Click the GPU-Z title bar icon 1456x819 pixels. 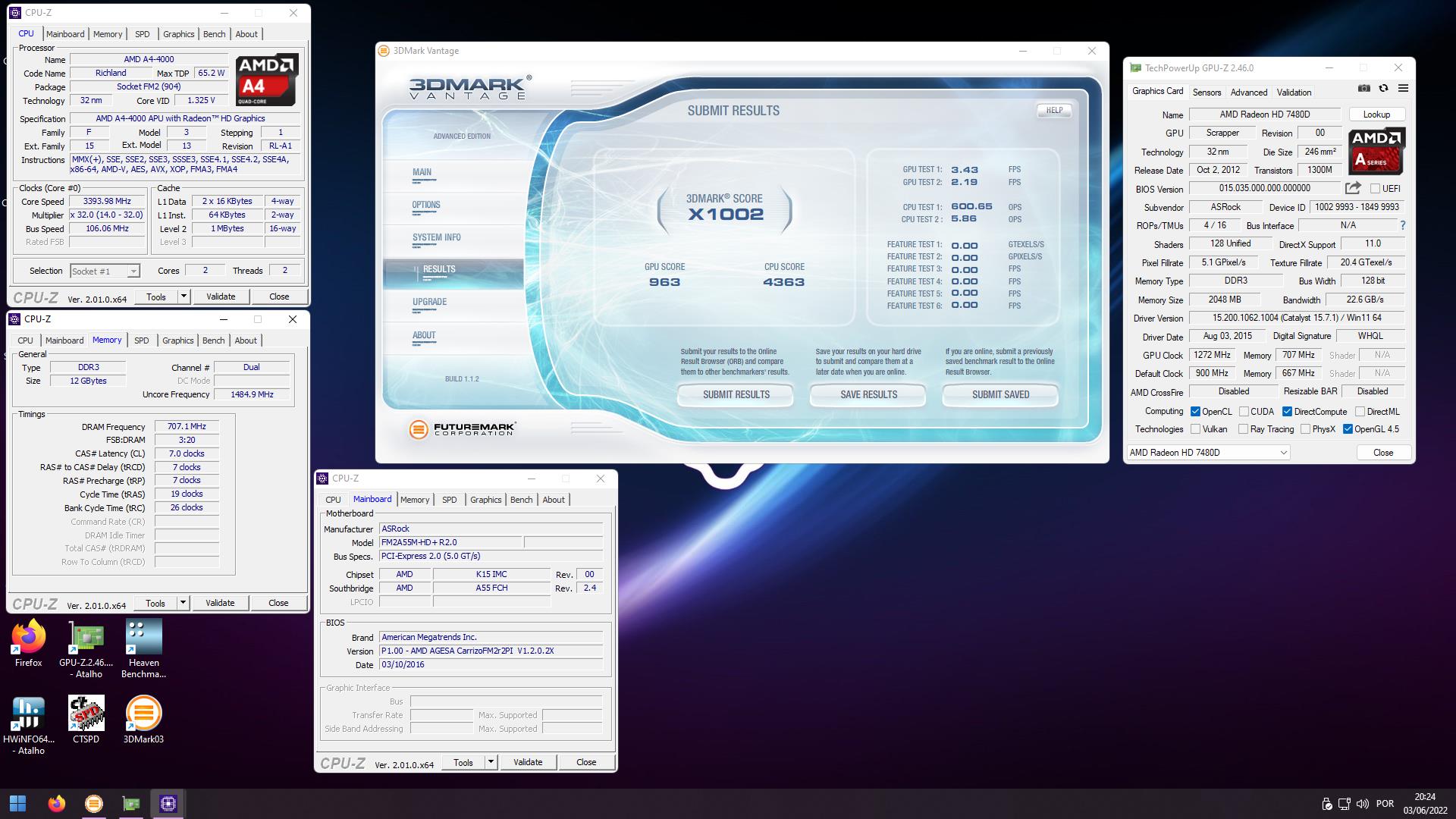[1135, 67]
